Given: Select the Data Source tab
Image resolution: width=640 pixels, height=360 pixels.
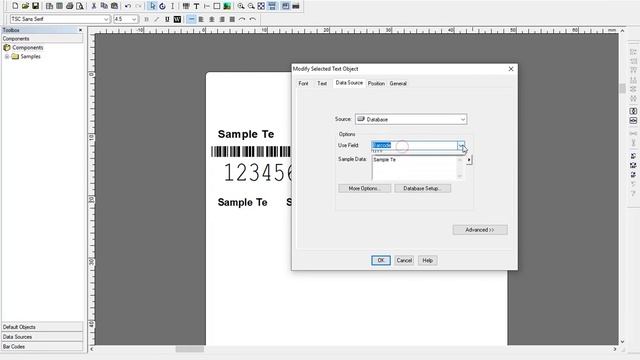Looking at the screenshot, I should (349, 83).
